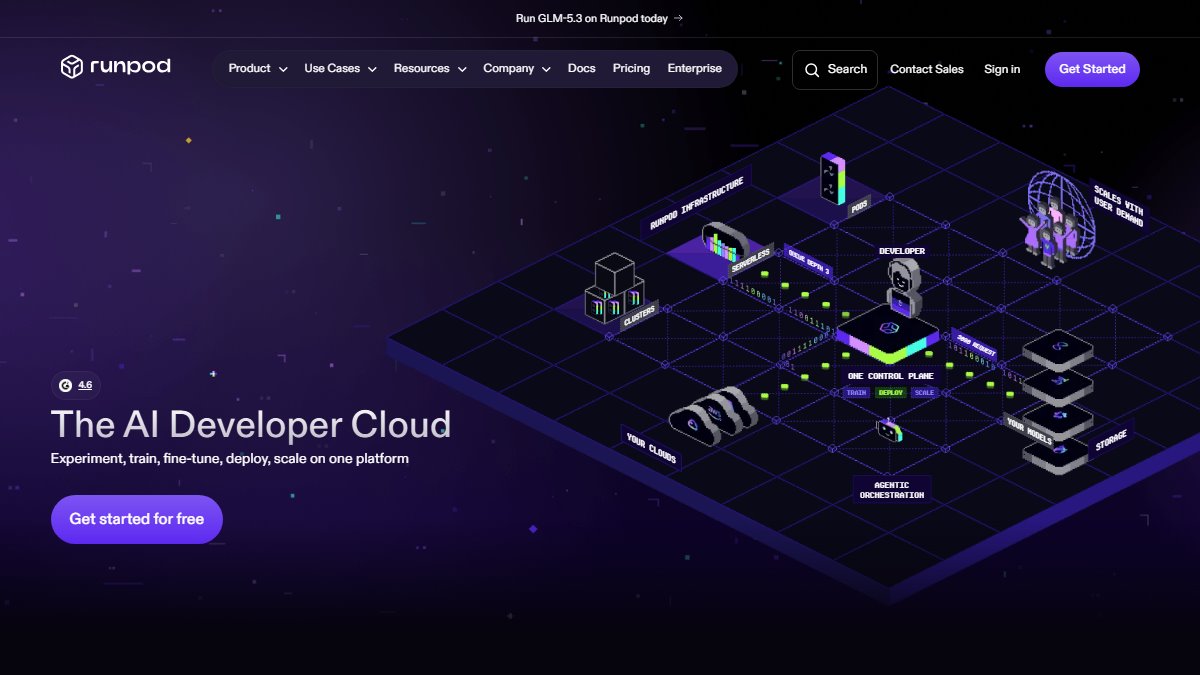This screenshot has height=675, width=1200.
Task: Click the Search input box
Action: 835,70
